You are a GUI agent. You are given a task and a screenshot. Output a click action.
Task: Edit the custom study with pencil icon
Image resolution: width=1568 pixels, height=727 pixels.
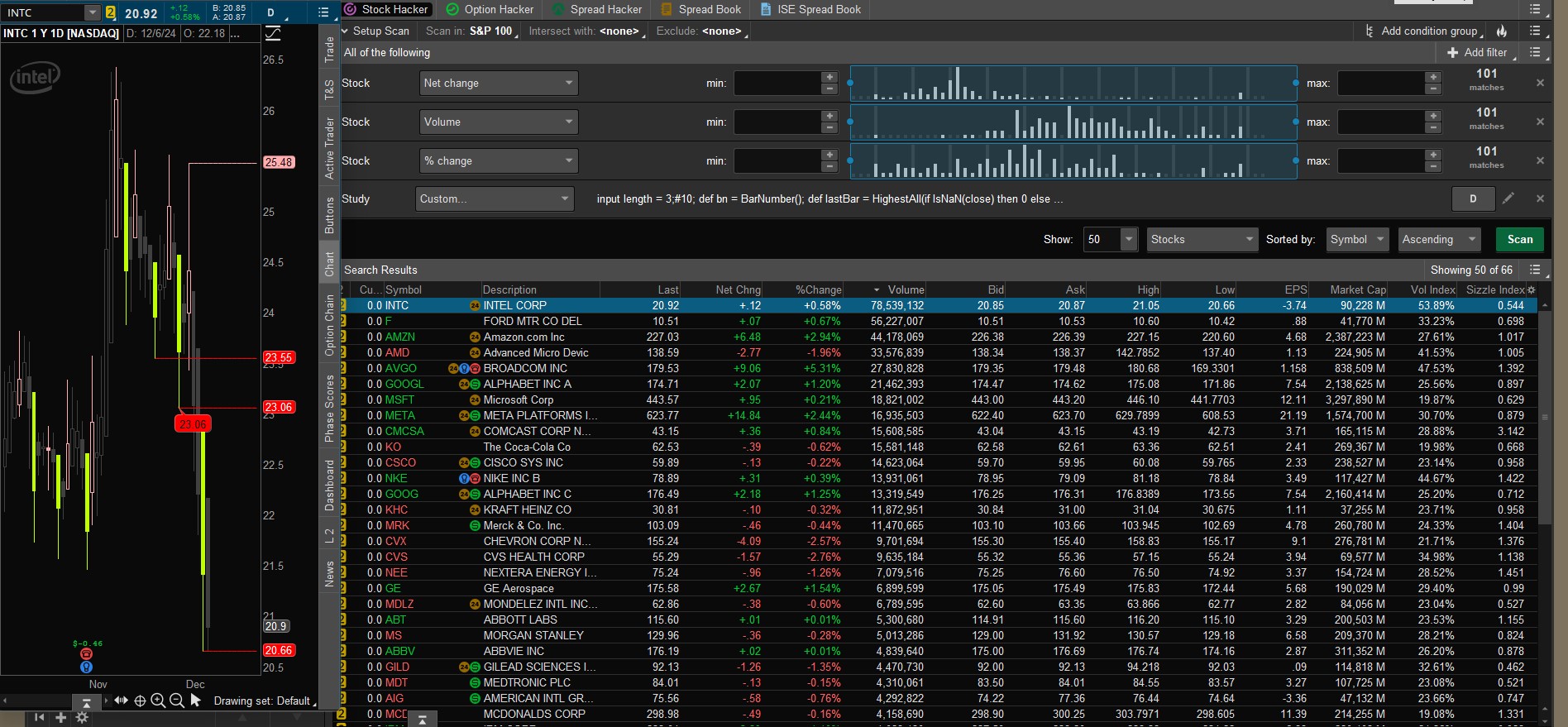pyautogui.click(x=1508, y=198)
